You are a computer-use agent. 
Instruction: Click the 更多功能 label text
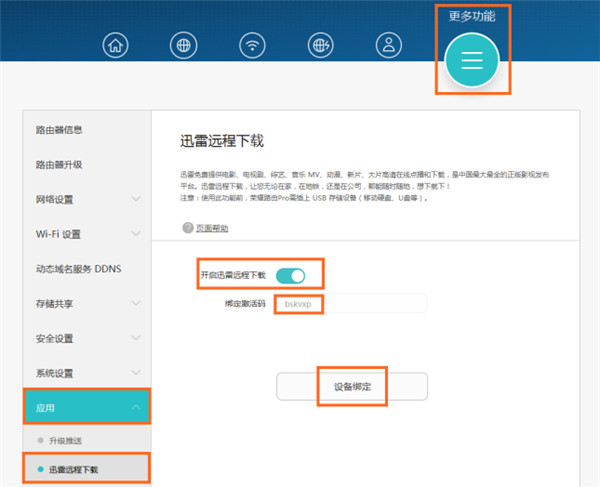(x=472, y=16)
